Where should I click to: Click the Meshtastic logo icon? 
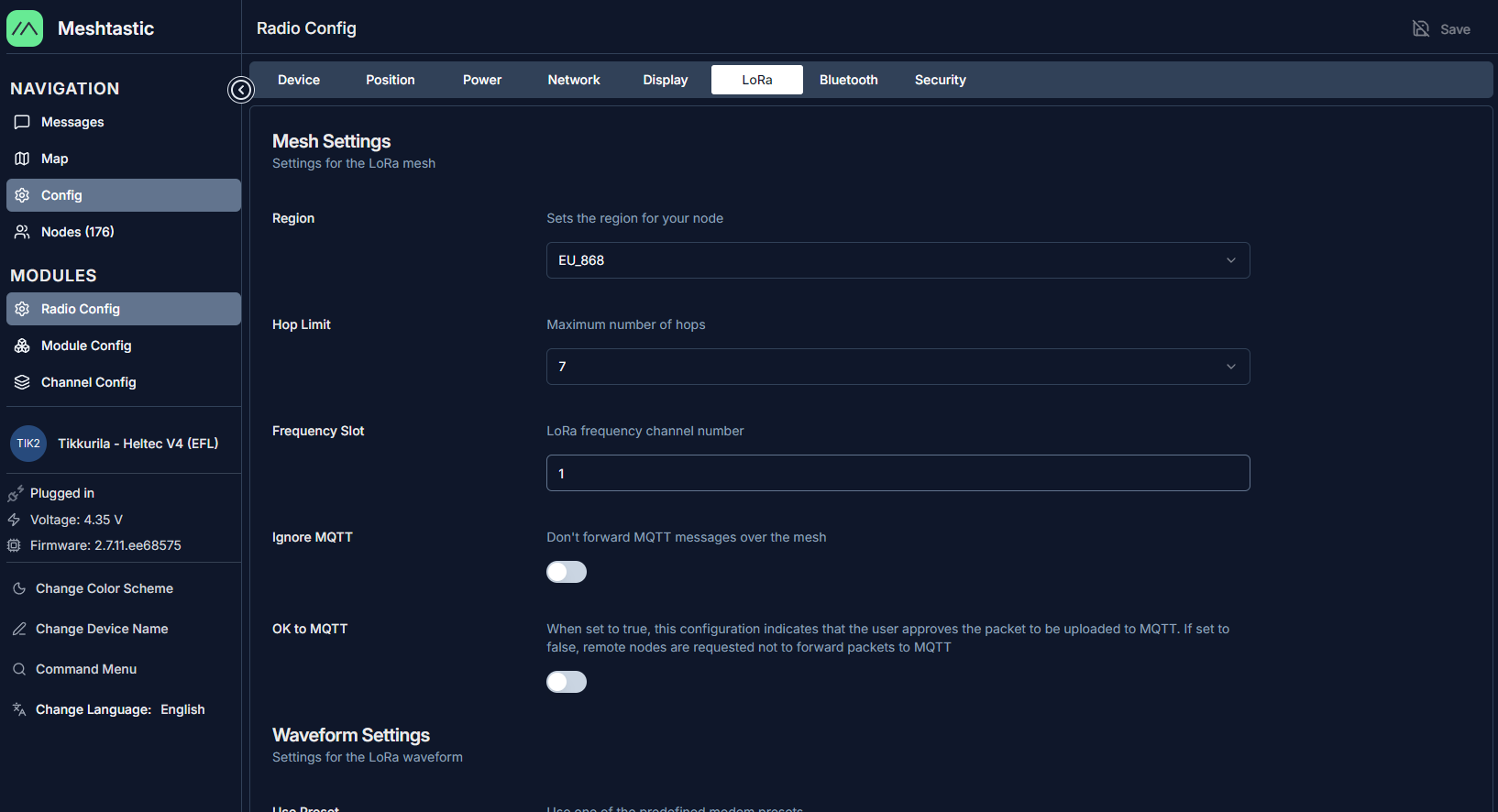[x=25, y=28]
